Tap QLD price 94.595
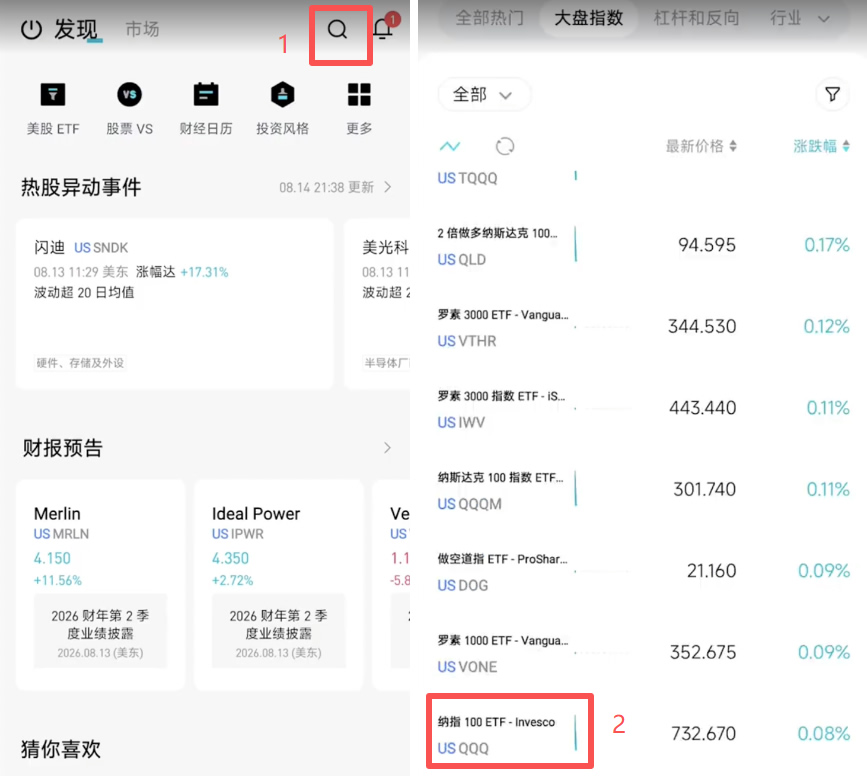The width and height of the screenshot is (867, 776). click(x=707, y=245)
